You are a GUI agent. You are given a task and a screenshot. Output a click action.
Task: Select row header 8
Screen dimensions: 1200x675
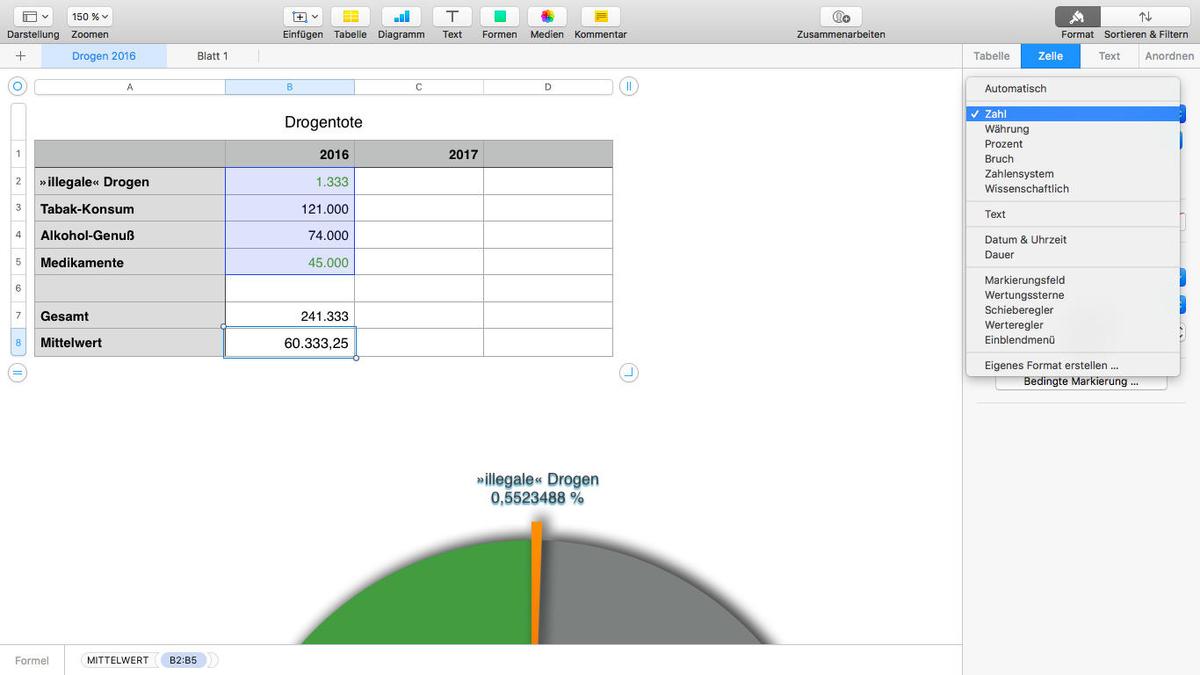coord(18,343)
